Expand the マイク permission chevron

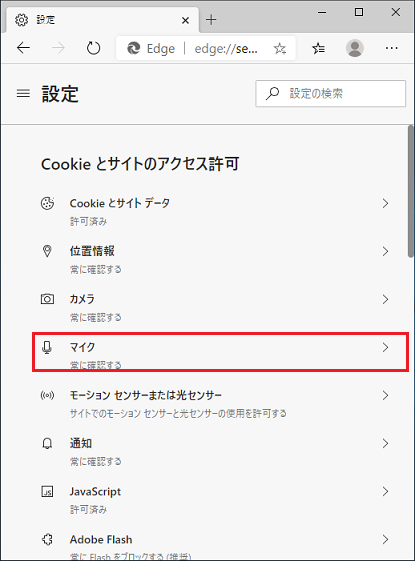point(385,347)
